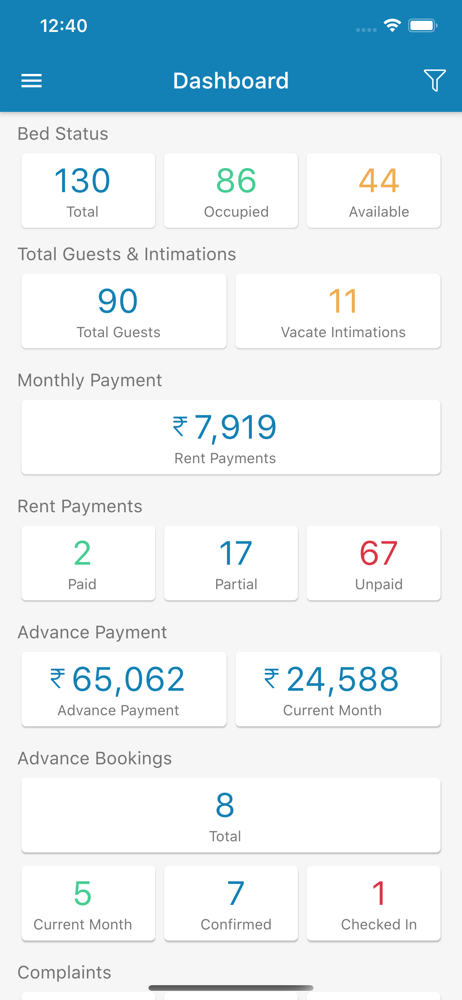
Task: Open the monthly Rent Payments amount card
Action: coord(231,437)
